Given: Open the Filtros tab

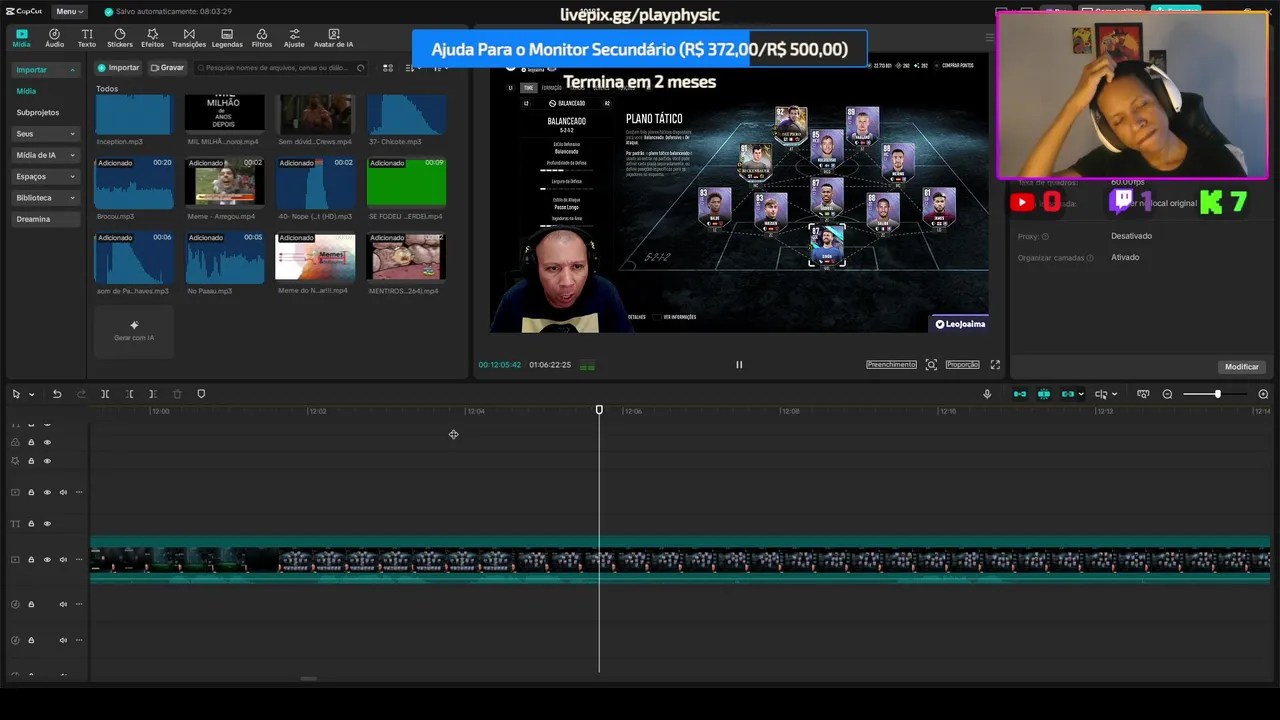Looking at the screenshot, I should click(262, 38).
